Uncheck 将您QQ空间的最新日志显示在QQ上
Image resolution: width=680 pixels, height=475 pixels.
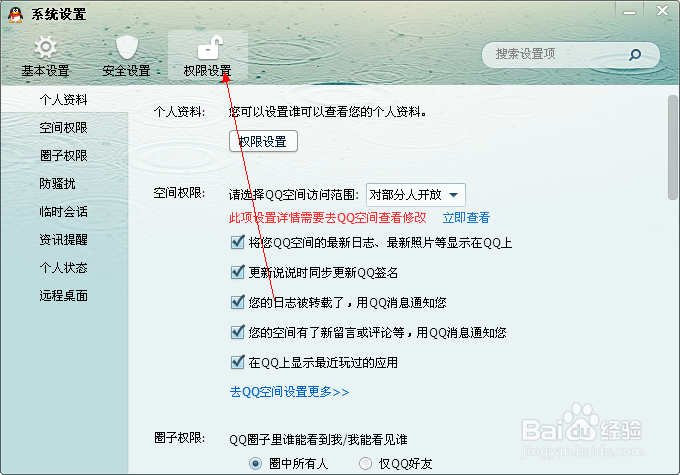click(238, 242)
